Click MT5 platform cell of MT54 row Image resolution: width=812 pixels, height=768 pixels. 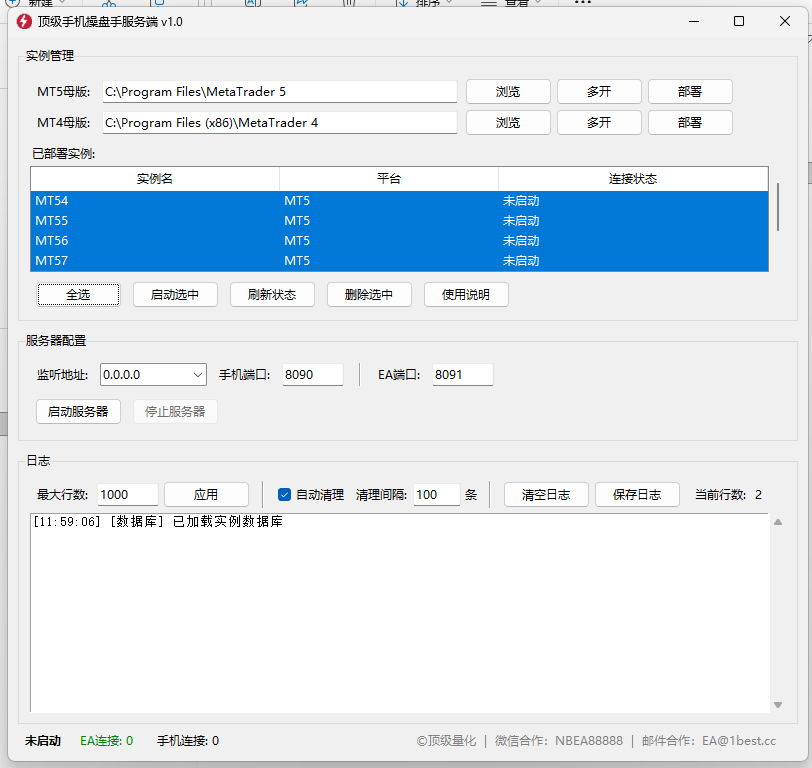pos(297,201)
